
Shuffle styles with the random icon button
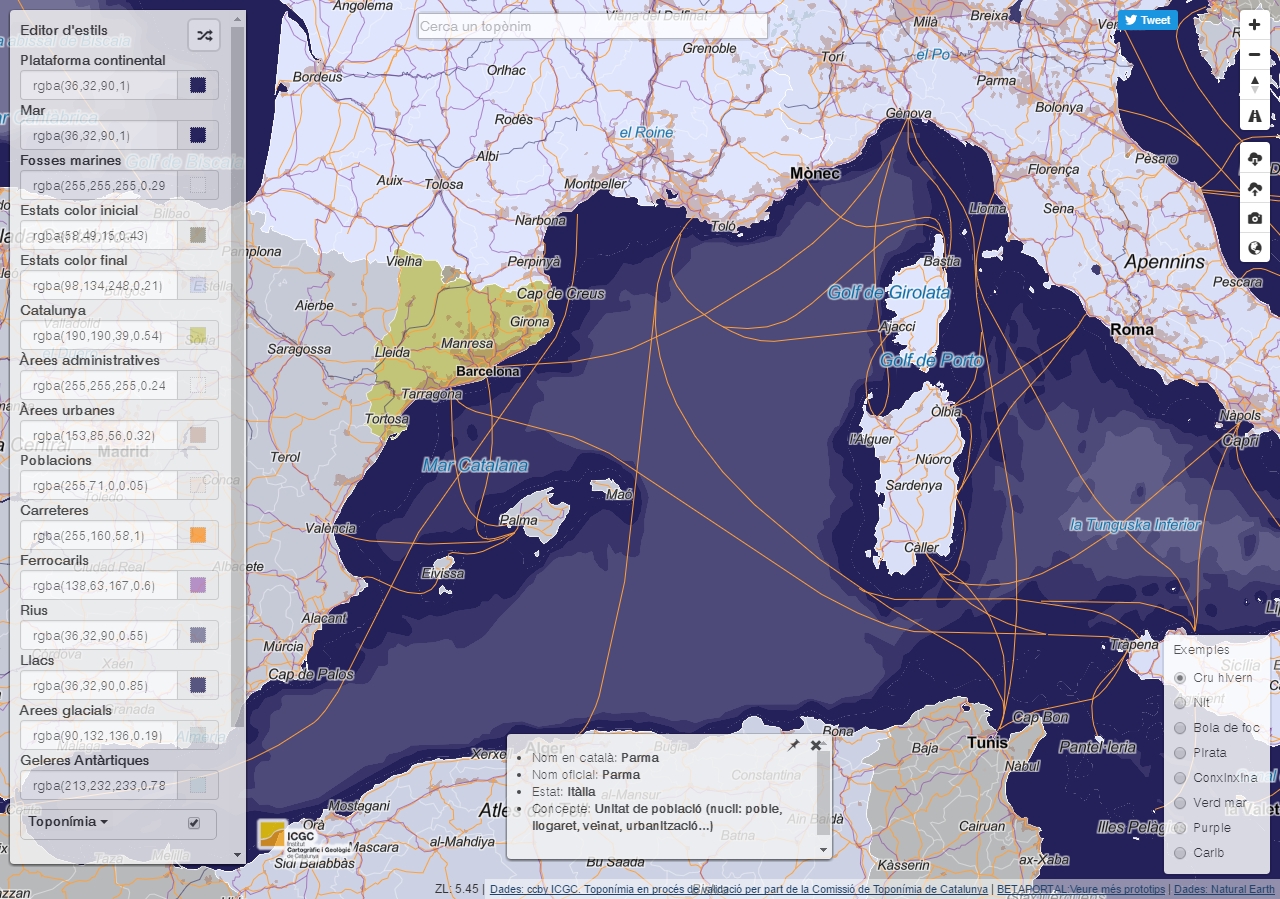click(204, 35)
